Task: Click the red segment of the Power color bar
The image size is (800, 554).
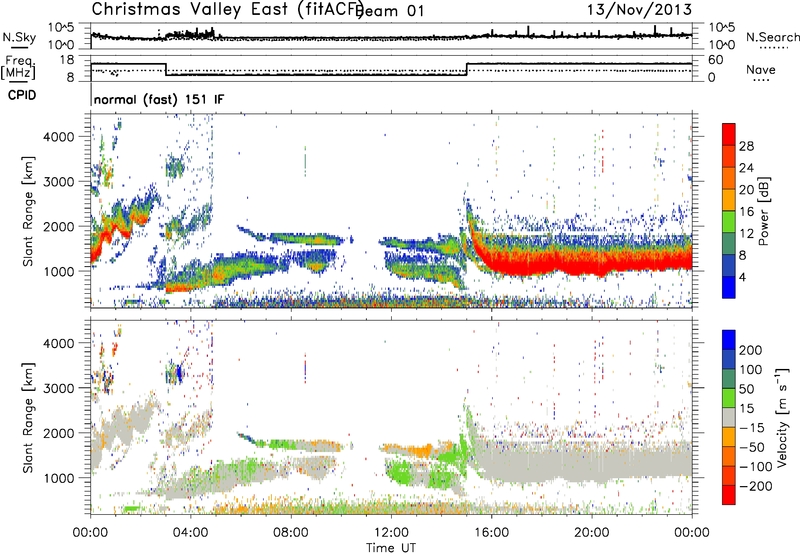Action: pyautogui.click(x=729, y=135)
